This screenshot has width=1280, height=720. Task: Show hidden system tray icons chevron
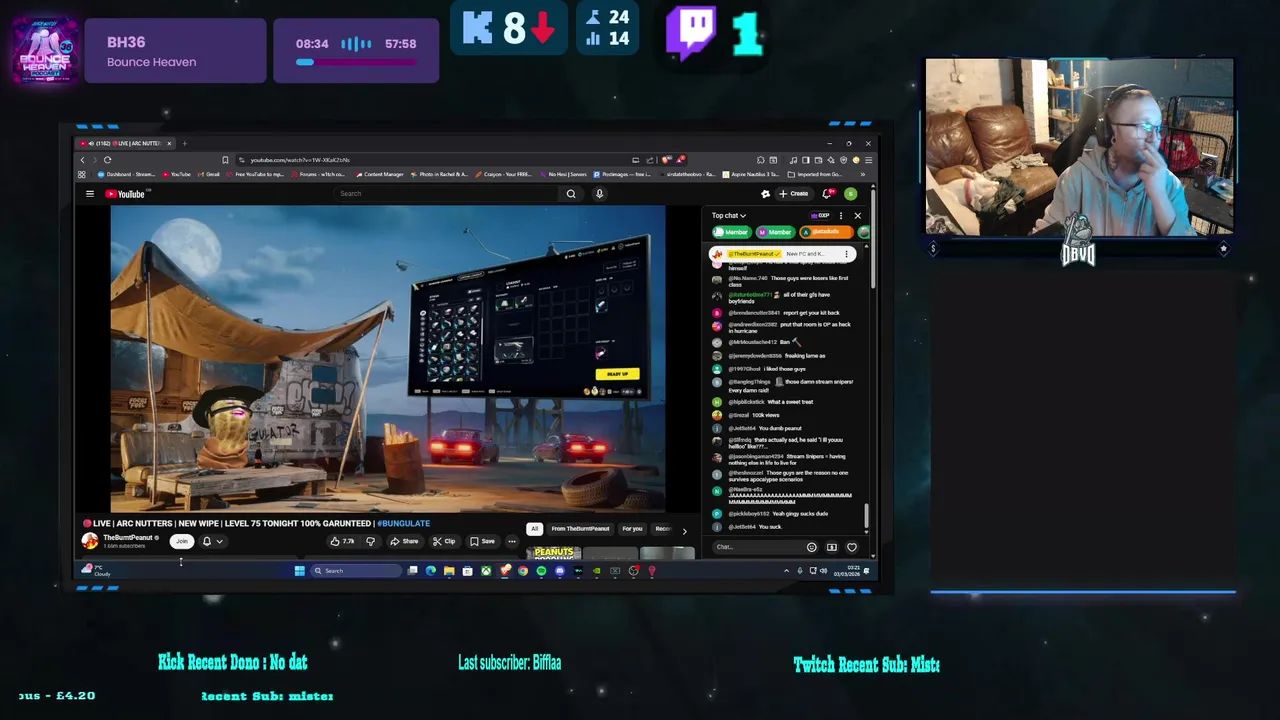point(786,571)
